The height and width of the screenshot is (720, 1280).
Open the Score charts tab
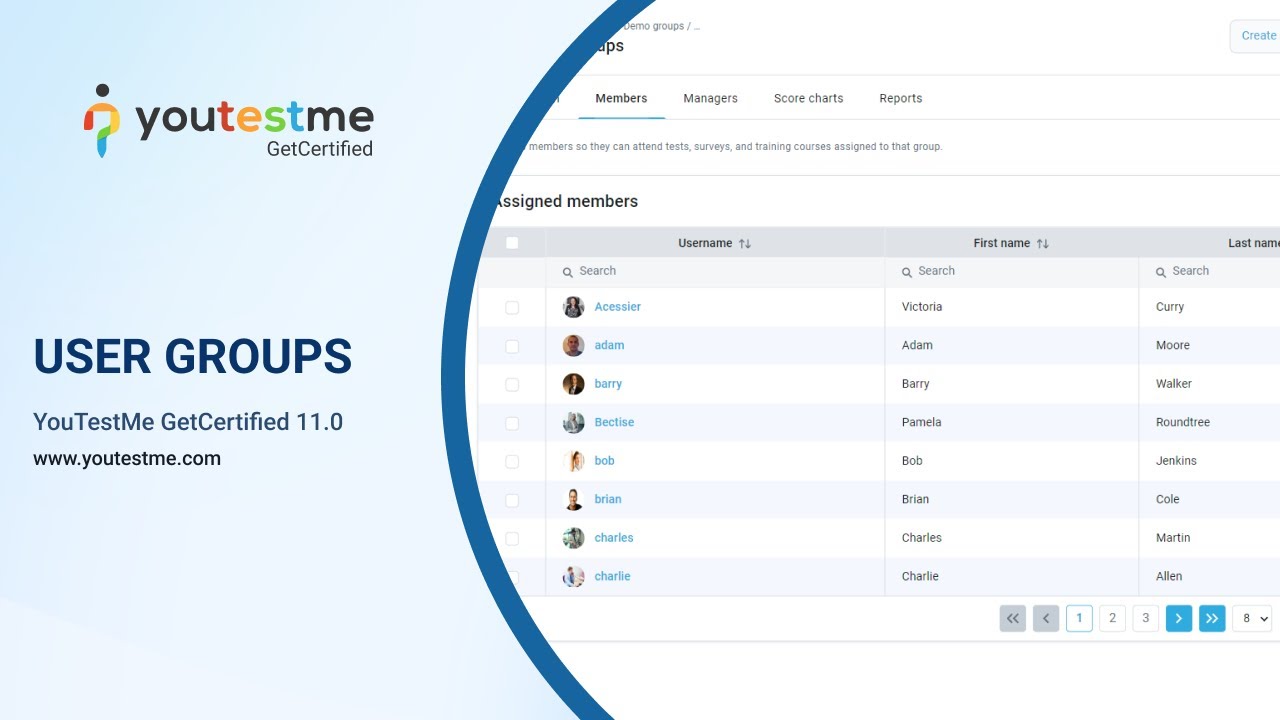808,98
